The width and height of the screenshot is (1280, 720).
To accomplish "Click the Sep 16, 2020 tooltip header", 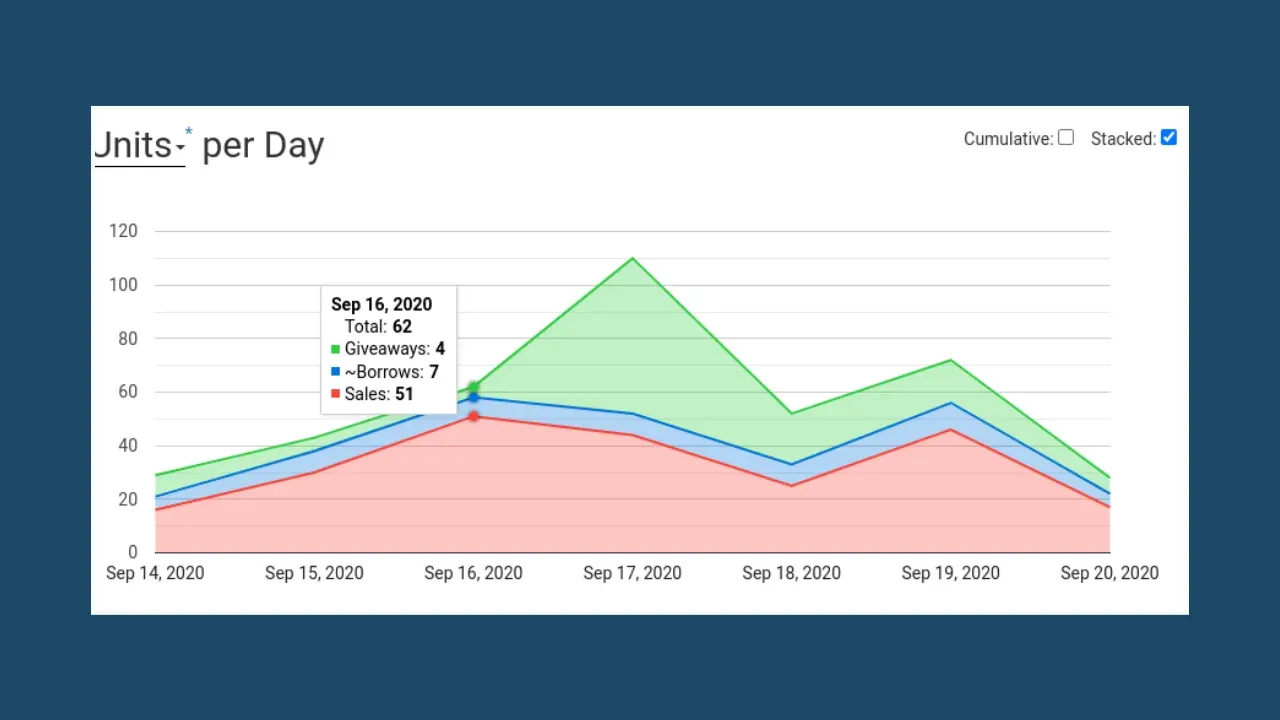I will tap(381, 304).
